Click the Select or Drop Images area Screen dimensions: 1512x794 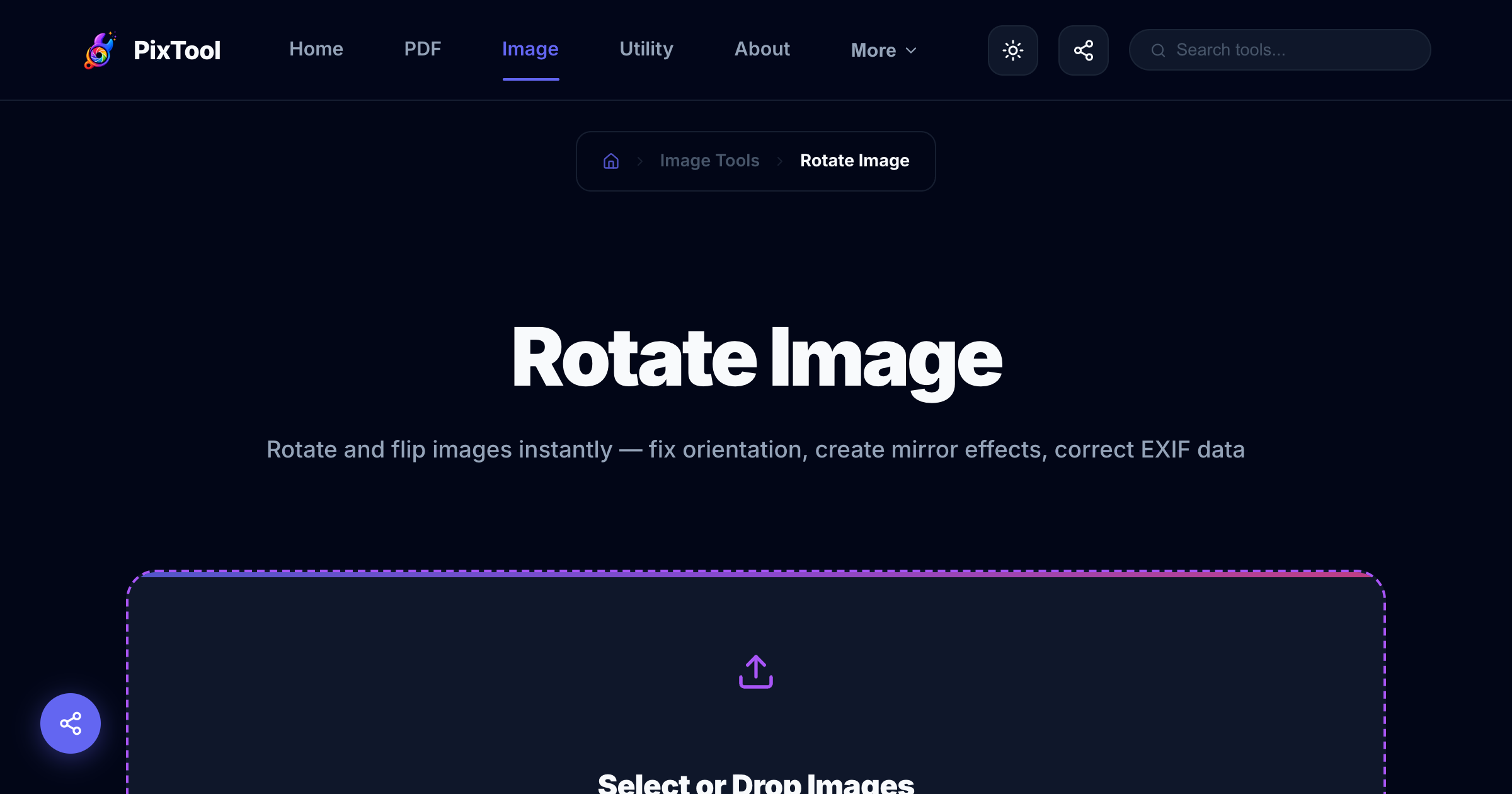click(x=756, y=693)
